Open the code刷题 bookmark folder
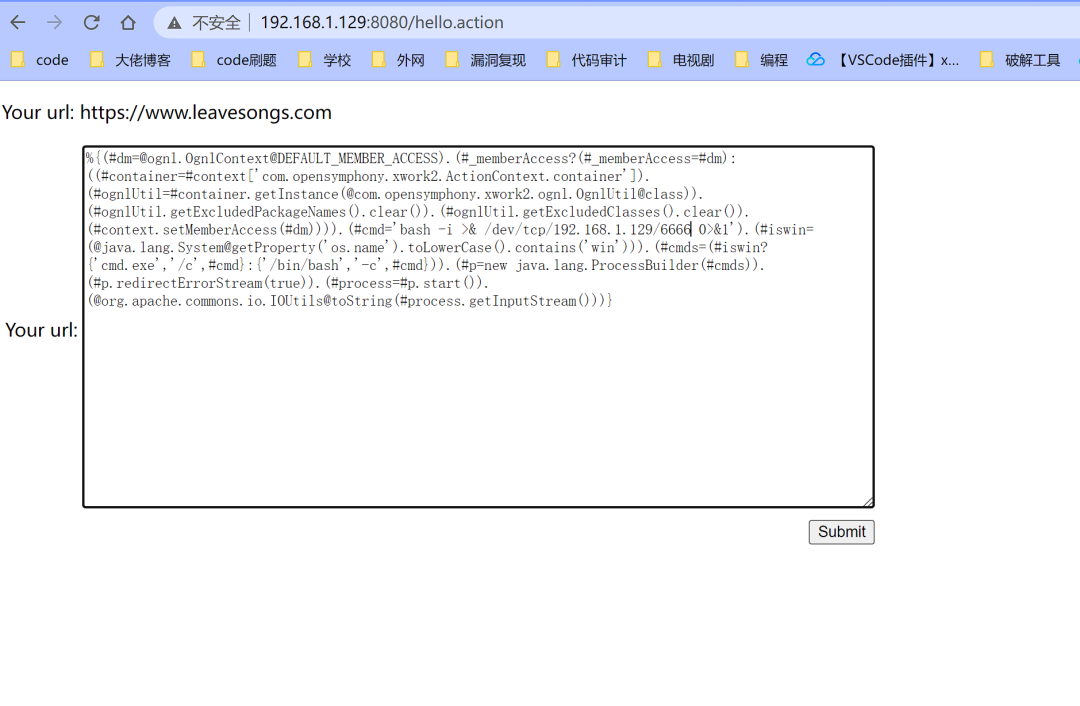Screen dimensions: 1080x706 234,60
